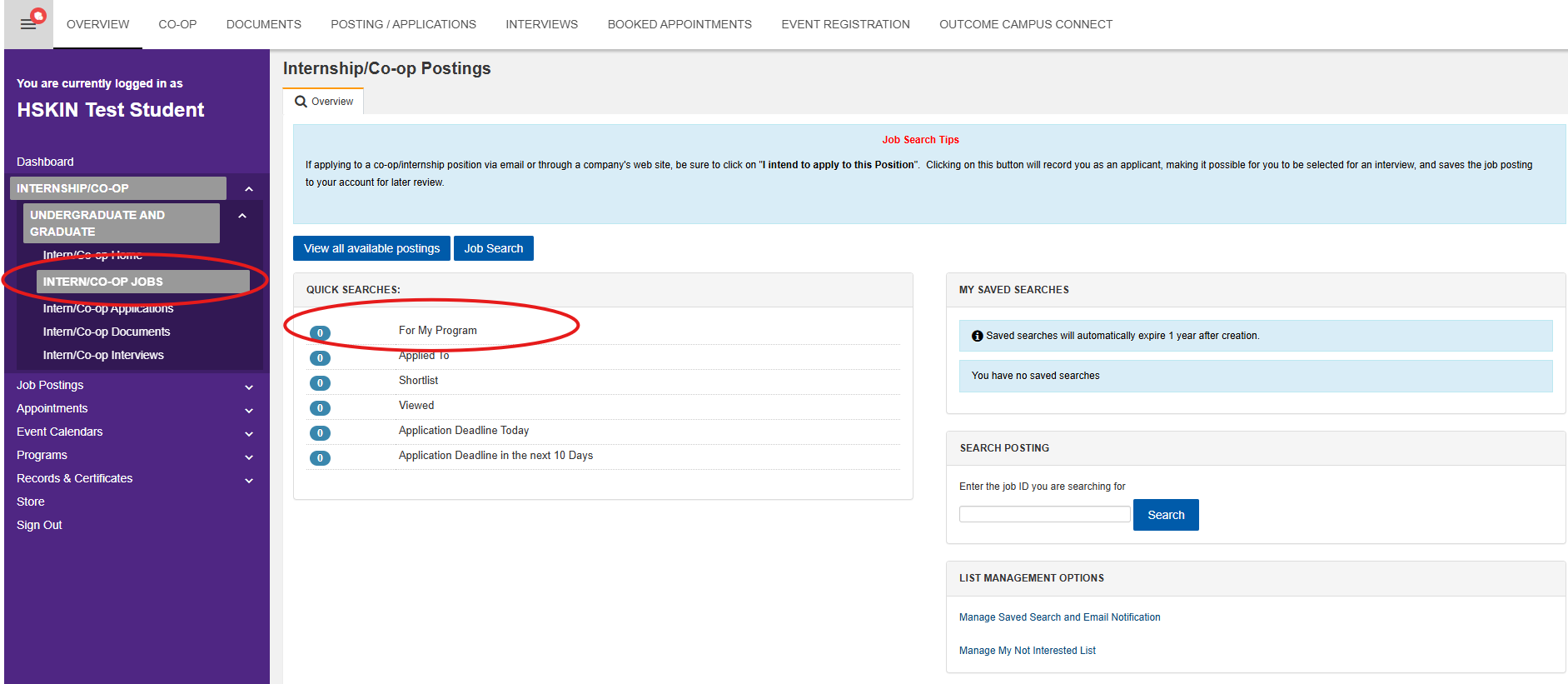This screenshot has height=684, width=1568.
Task: Expand the Event Calendars sidebar menu
Action: click(x=248, y=434)
